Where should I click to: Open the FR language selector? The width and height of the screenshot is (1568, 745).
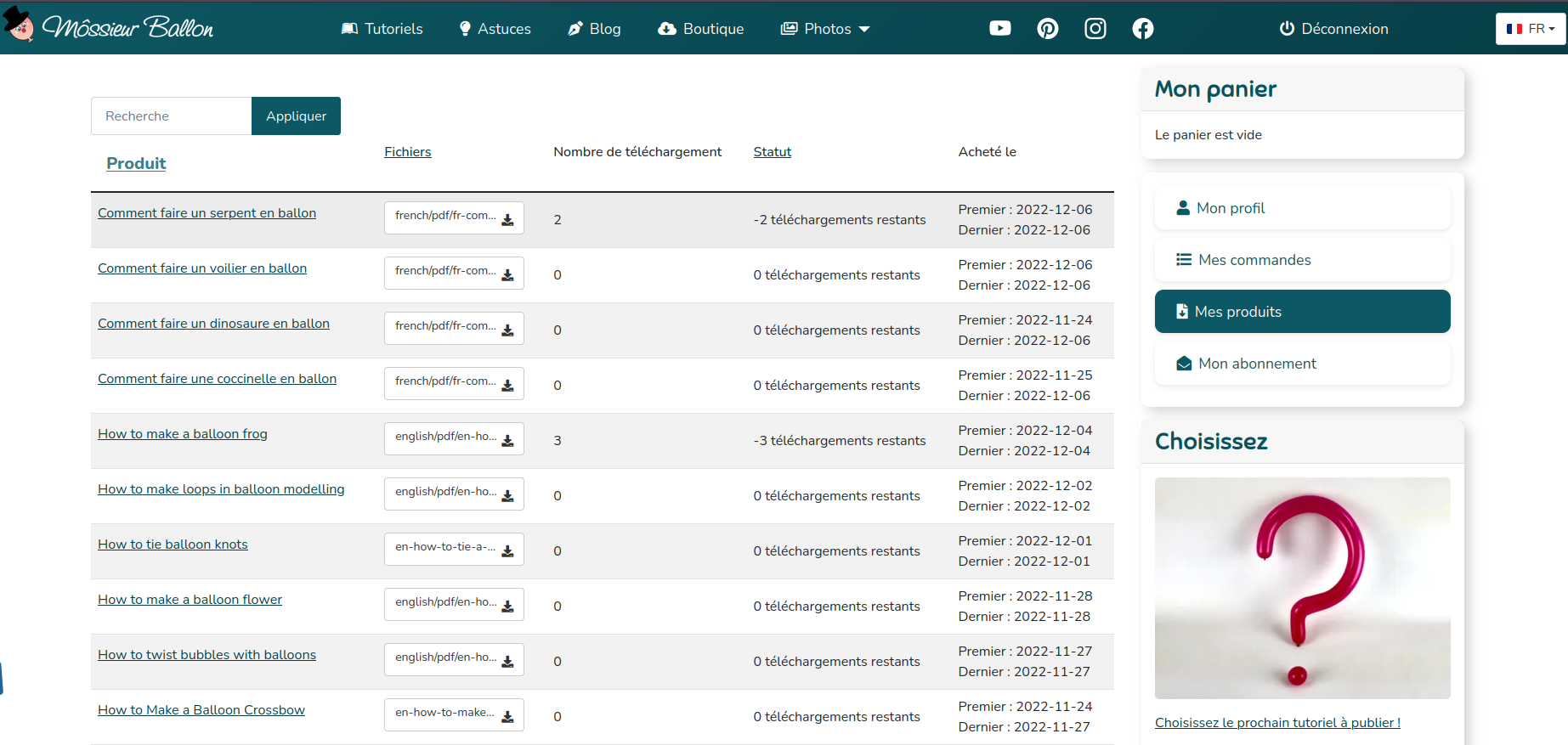pyautogui.click(x=1530, y=29)
